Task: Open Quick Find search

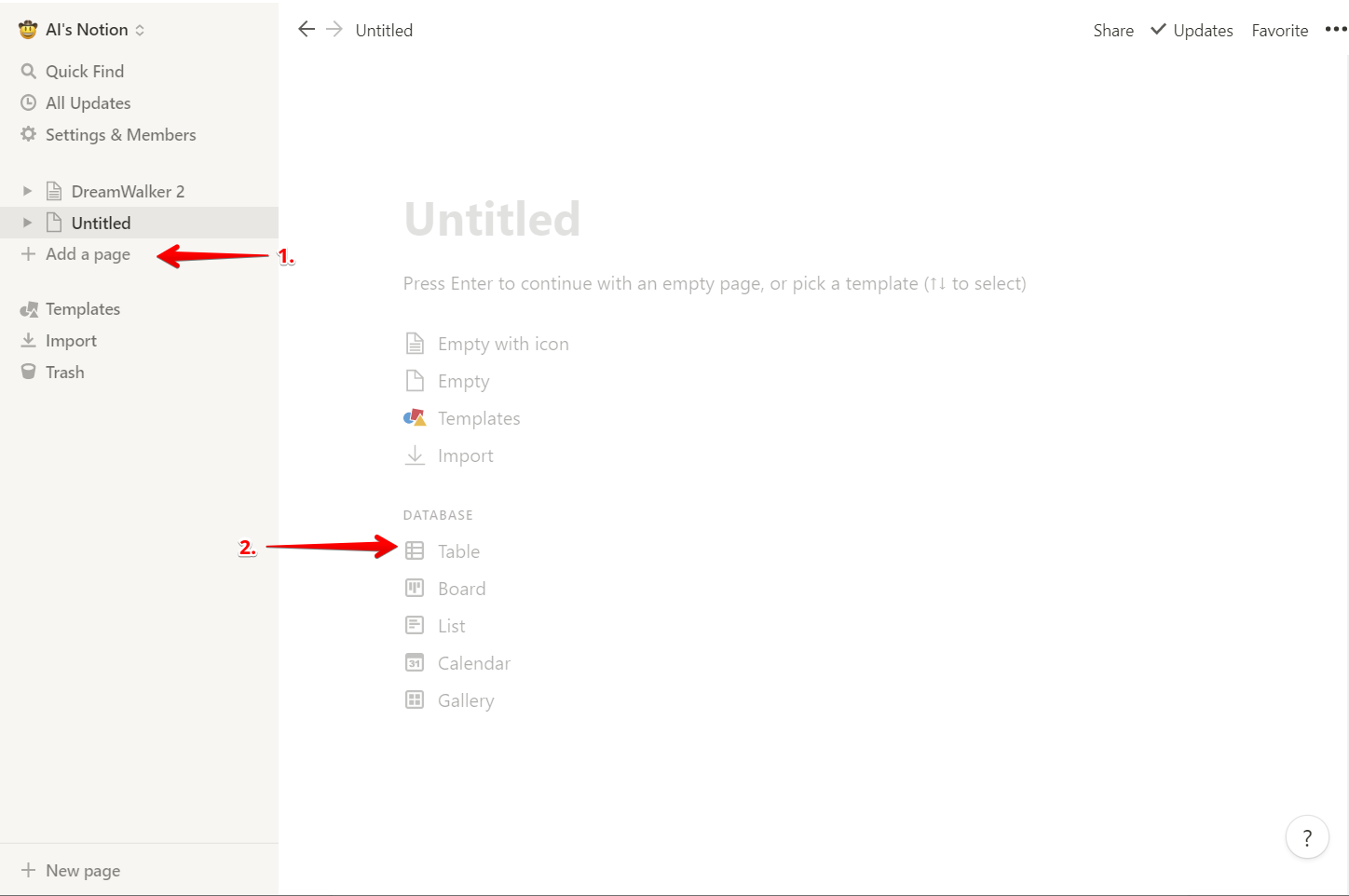Action: pyautogui.click(x=84, y=71)
